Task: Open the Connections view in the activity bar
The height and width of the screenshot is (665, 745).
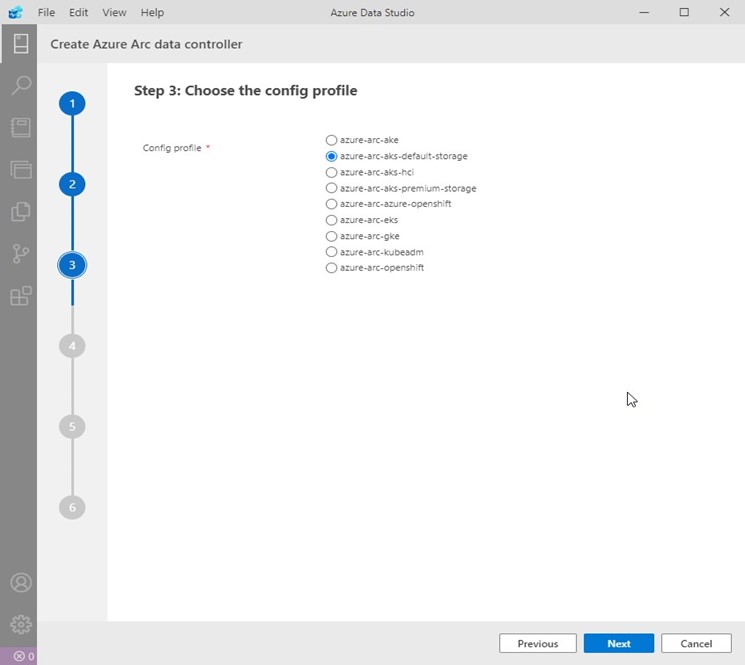Action: 20,44
